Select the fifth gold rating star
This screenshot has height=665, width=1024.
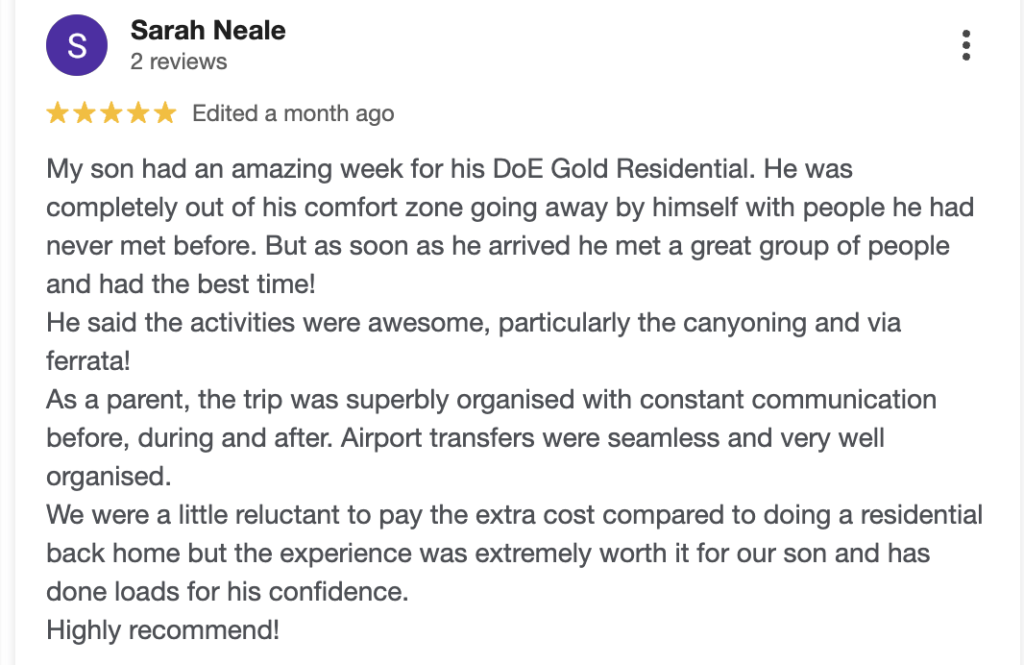pos(164,114)
